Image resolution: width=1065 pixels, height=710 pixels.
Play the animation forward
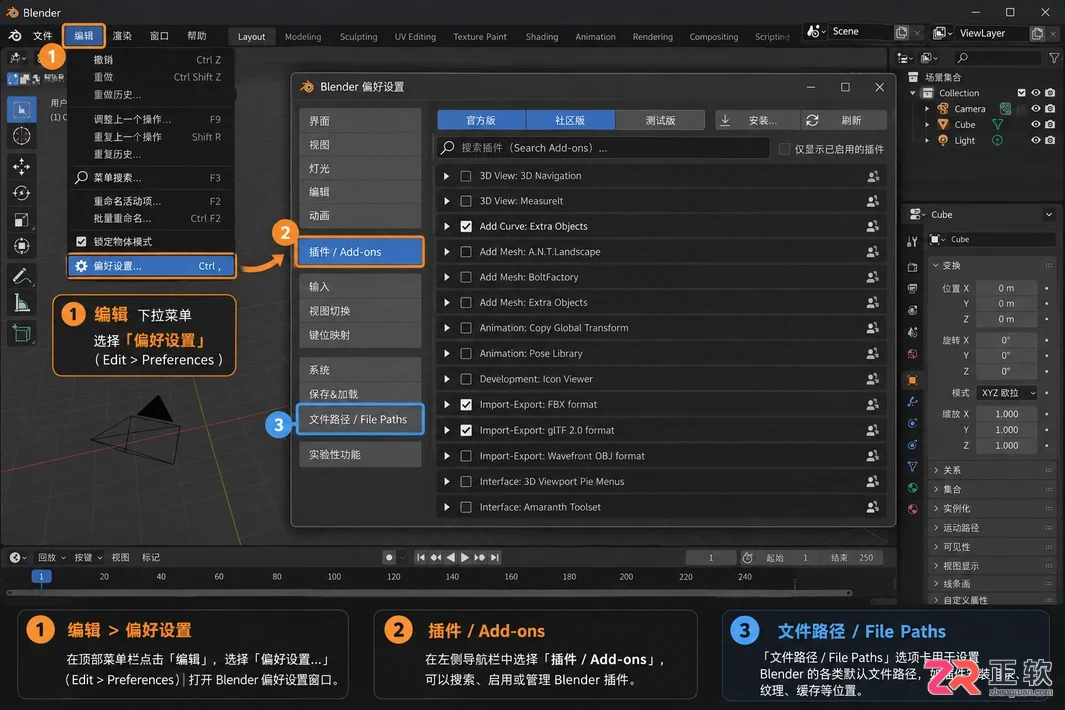click(x=465, y=557)
